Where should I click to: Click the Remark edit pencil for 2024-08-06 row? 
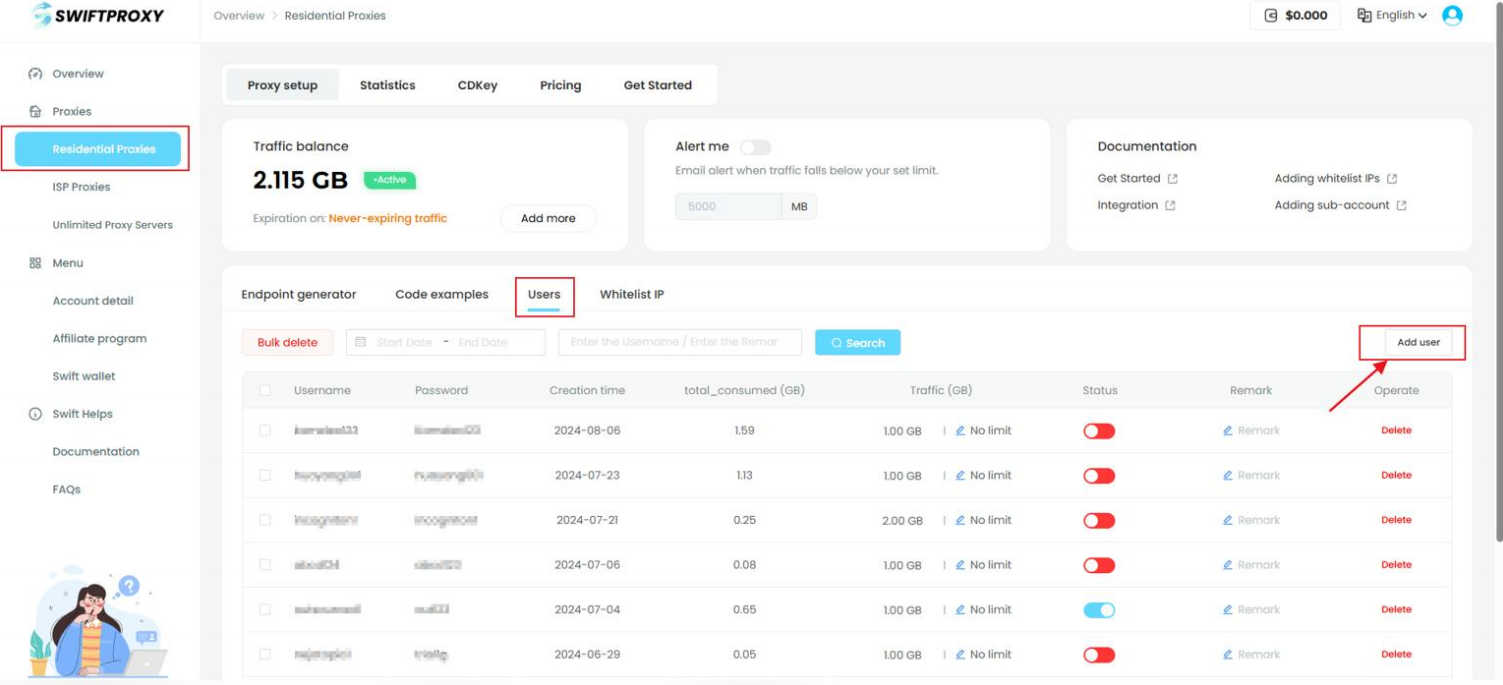tap(1228, 431)
